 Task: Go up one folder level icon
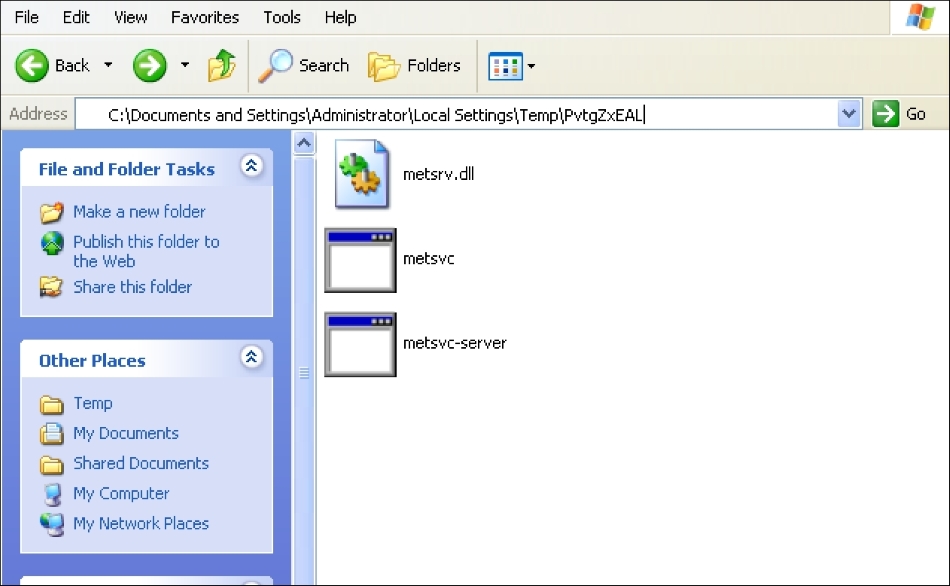coord(222,65)
